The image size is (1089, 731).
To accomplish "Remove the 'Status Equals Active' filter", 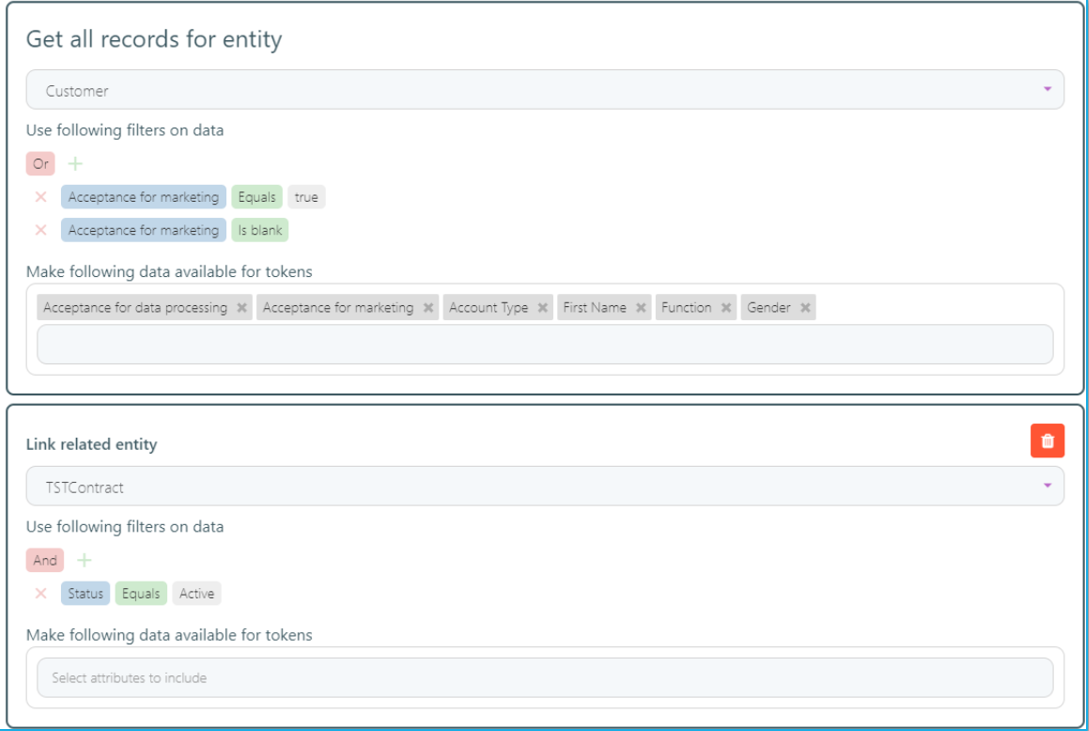I will [41, 594].
